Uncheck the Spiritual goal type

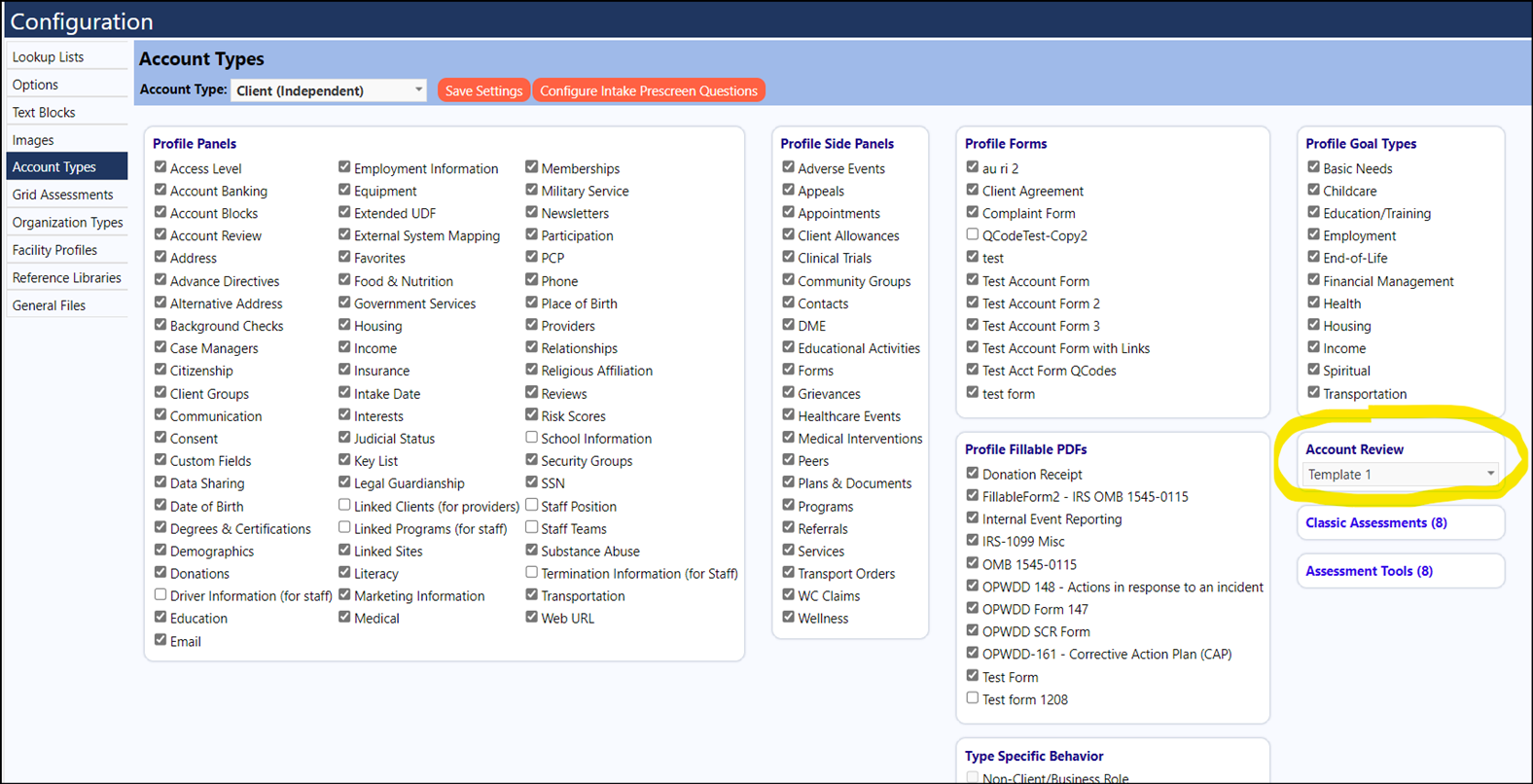[x=1314, y=370]
